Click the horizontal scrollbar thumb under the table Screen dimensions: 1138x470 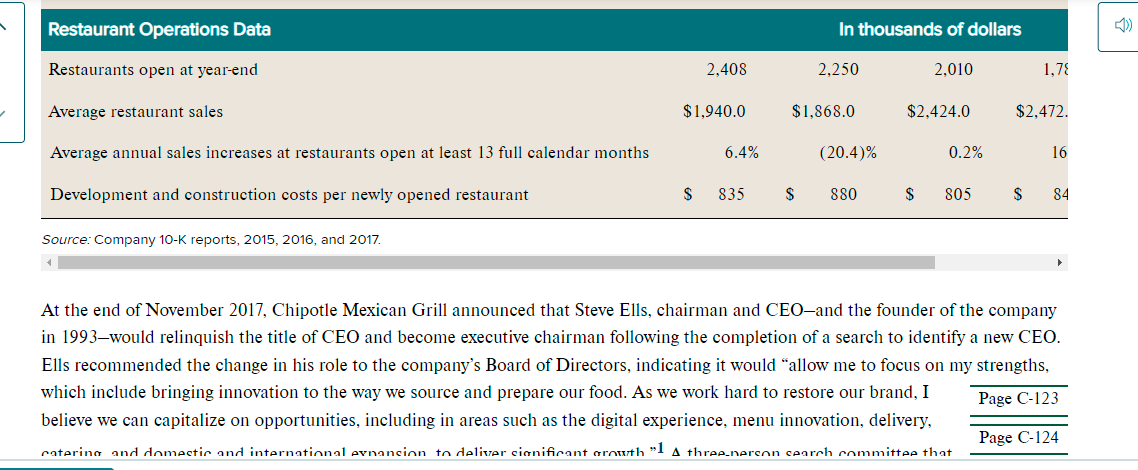pyautogui.click(x=496, y=262)
